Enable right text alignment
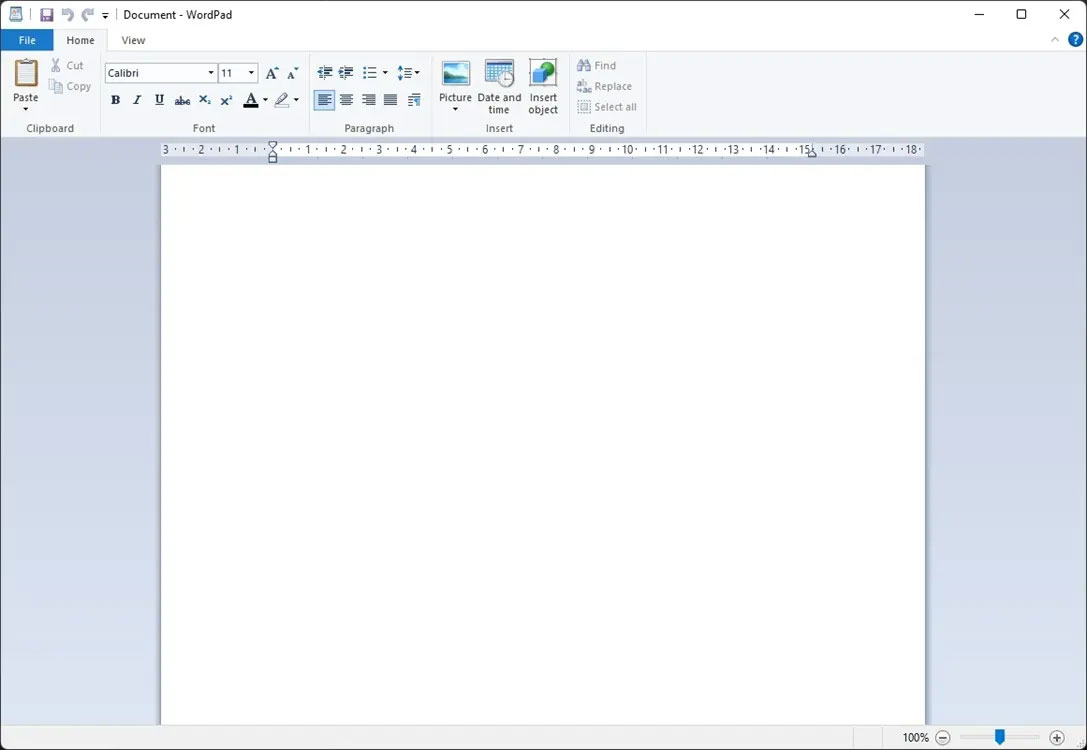1087x750 pixels. [x=368, y=100]
